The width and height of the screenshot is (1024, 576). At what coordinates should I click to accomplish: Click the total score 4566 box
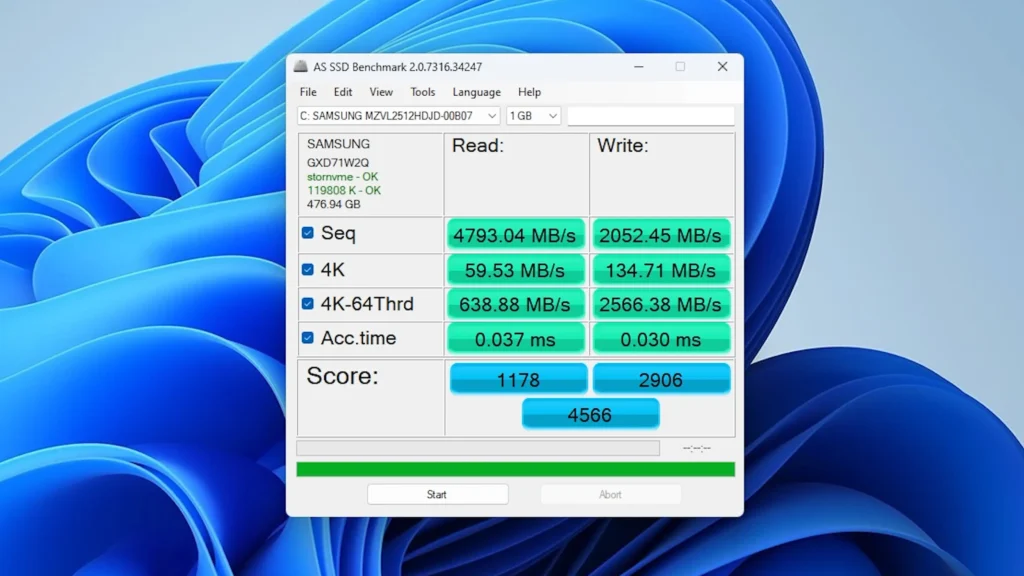[x=590, y=414]
